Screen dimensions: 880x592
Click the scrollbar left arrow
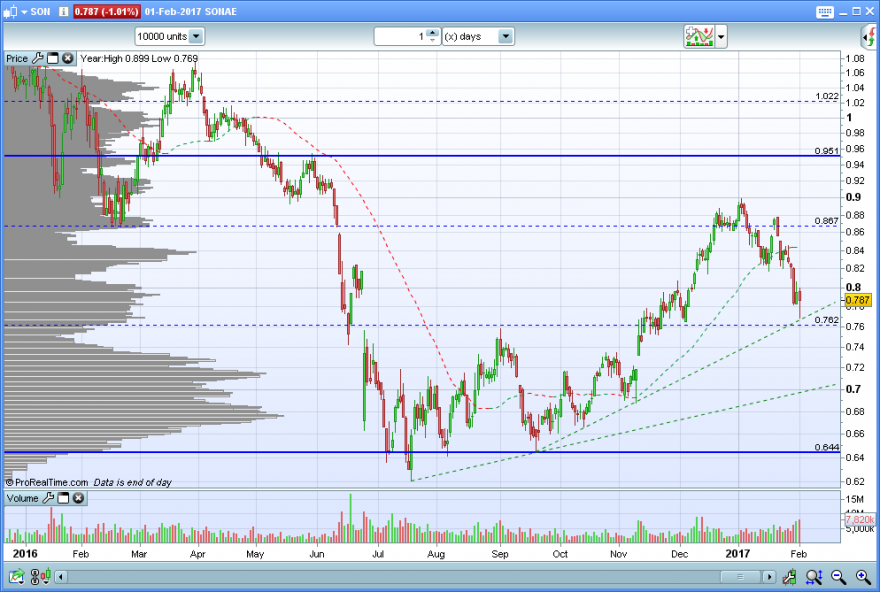coord(61,576)
